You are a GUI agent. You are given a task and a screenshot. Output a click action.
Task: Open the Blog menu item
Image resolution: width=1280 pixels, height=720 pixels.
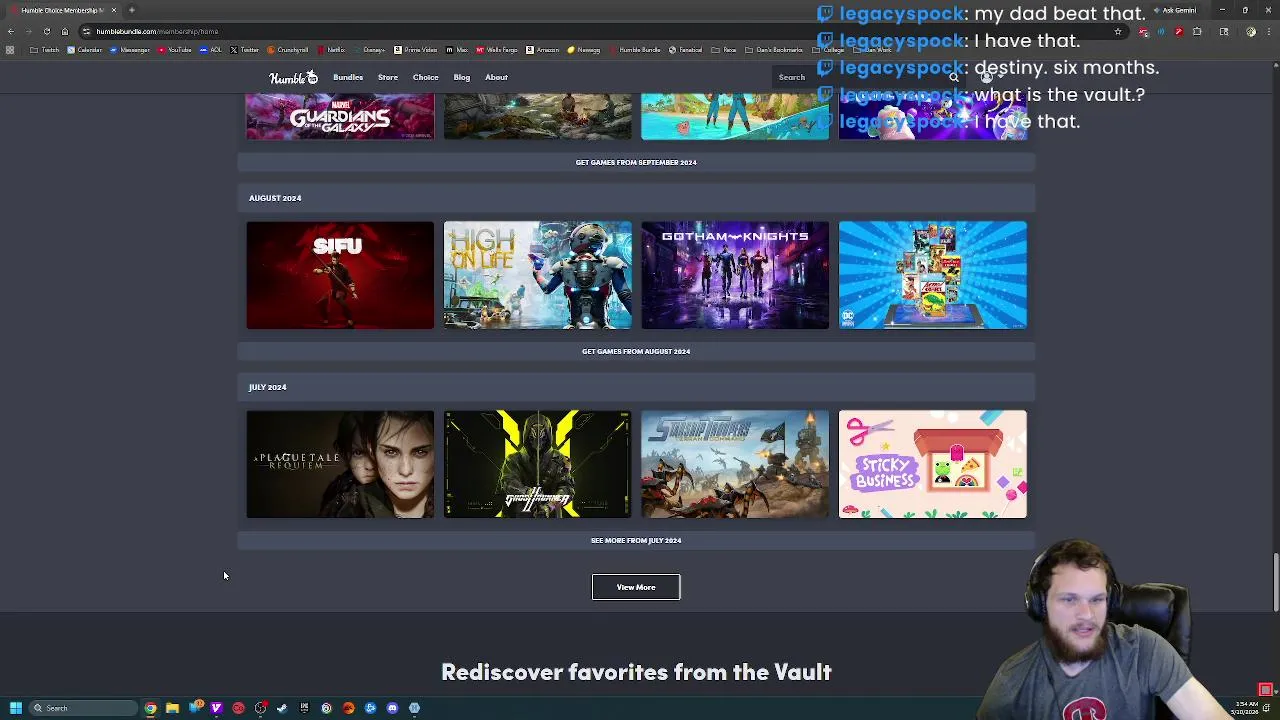point(462,77)
